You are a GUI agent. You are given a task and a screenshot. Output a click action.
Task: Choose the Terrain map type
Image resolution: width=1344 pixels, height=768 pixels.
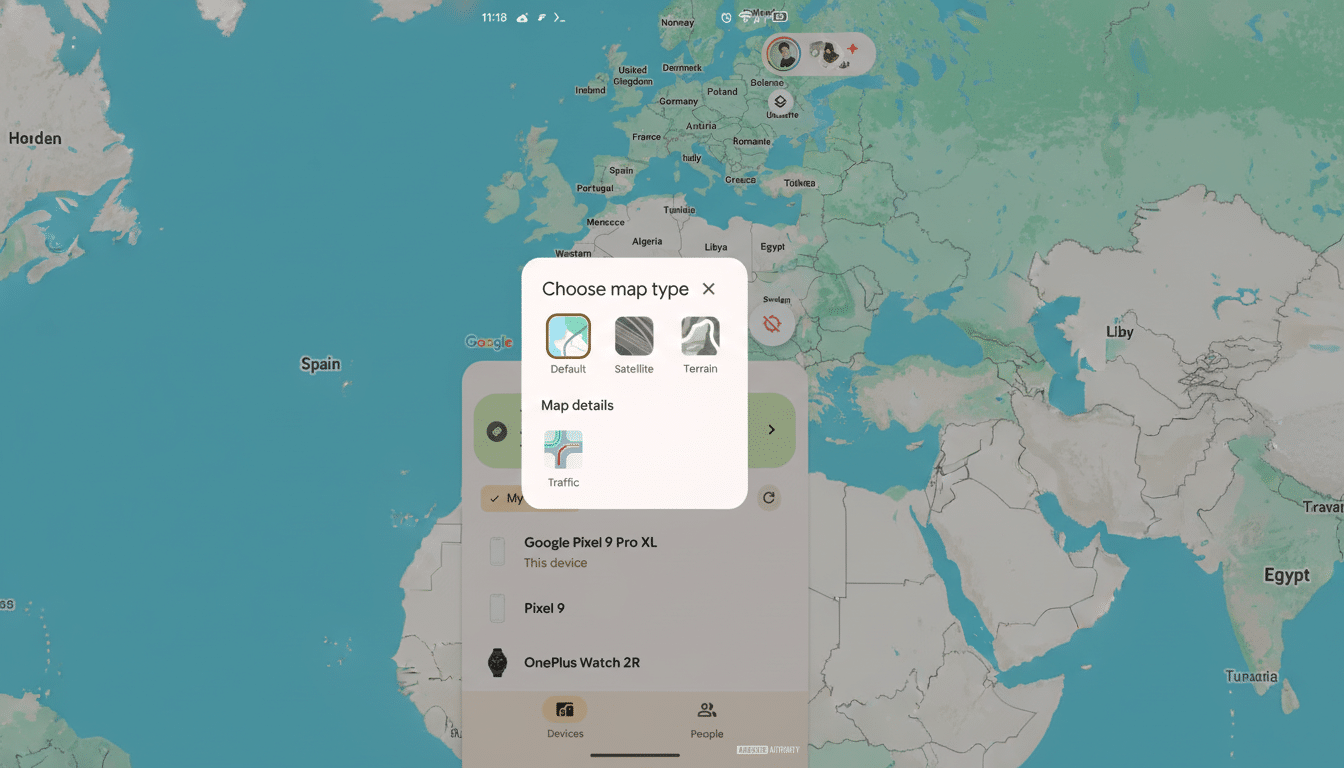[699, 337]
